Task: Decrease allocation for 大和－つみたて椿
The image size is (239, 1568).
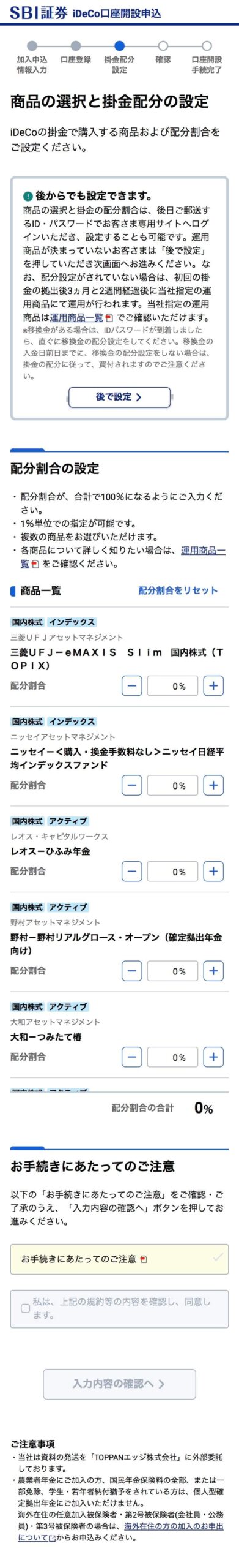Action: (x=132, y=1057)
